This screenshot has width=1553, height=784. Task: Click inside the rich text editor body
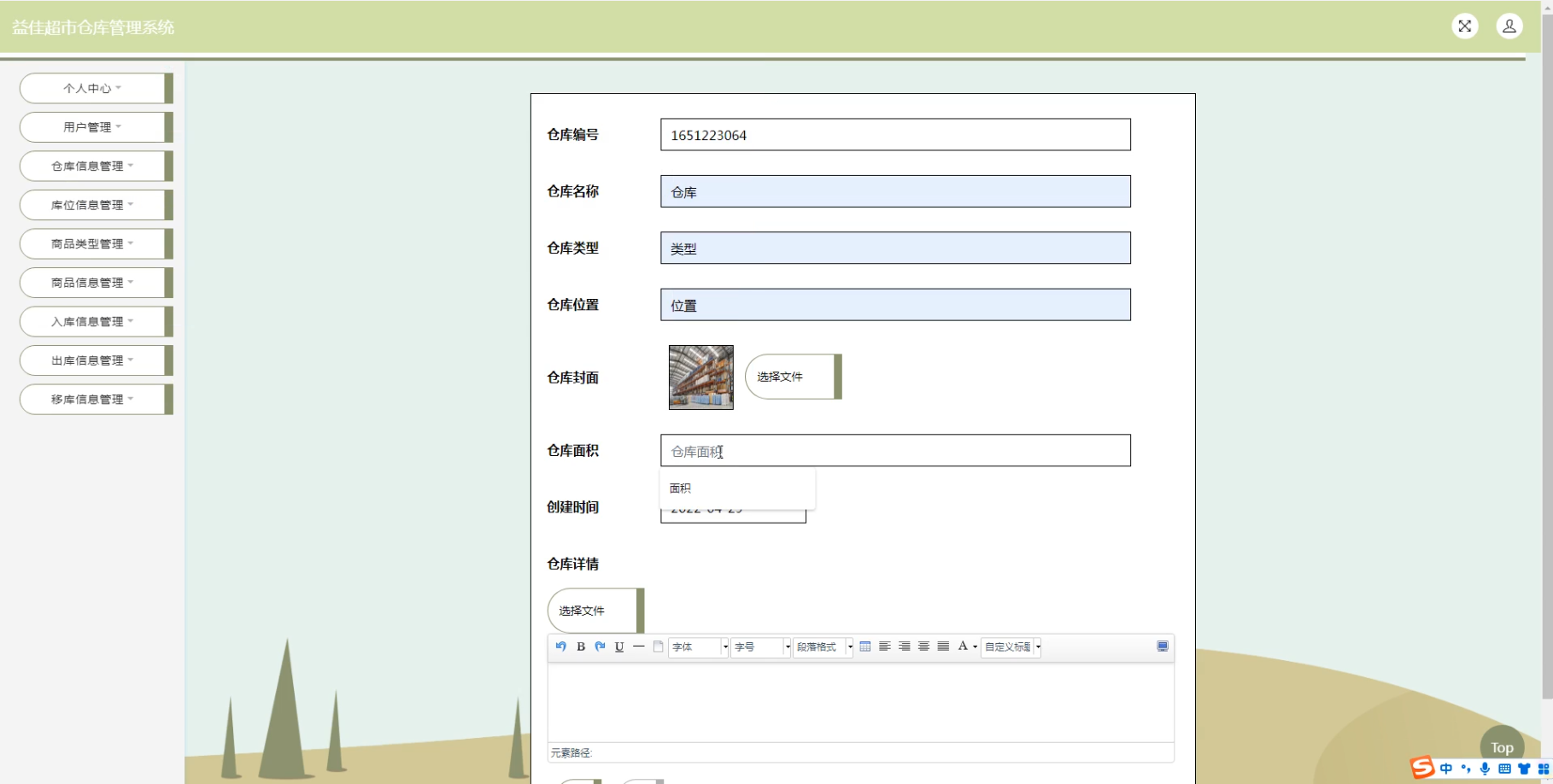tap(861, 702)
